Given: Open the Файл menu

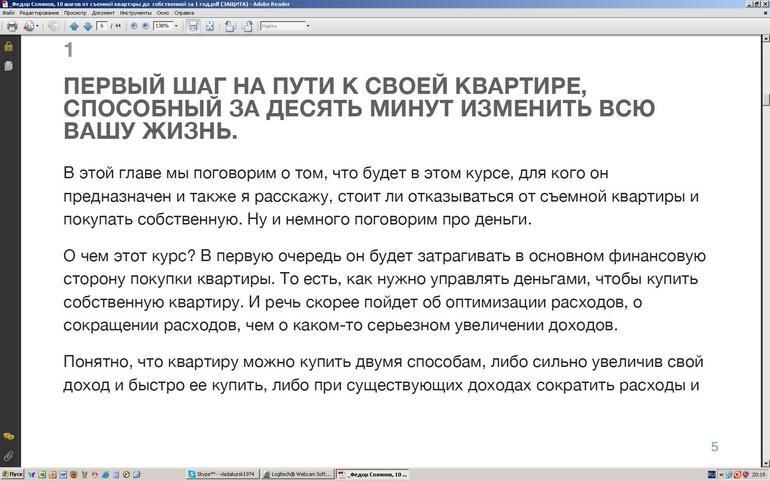Looking at the screenshot, I should (x=8, y=13).
